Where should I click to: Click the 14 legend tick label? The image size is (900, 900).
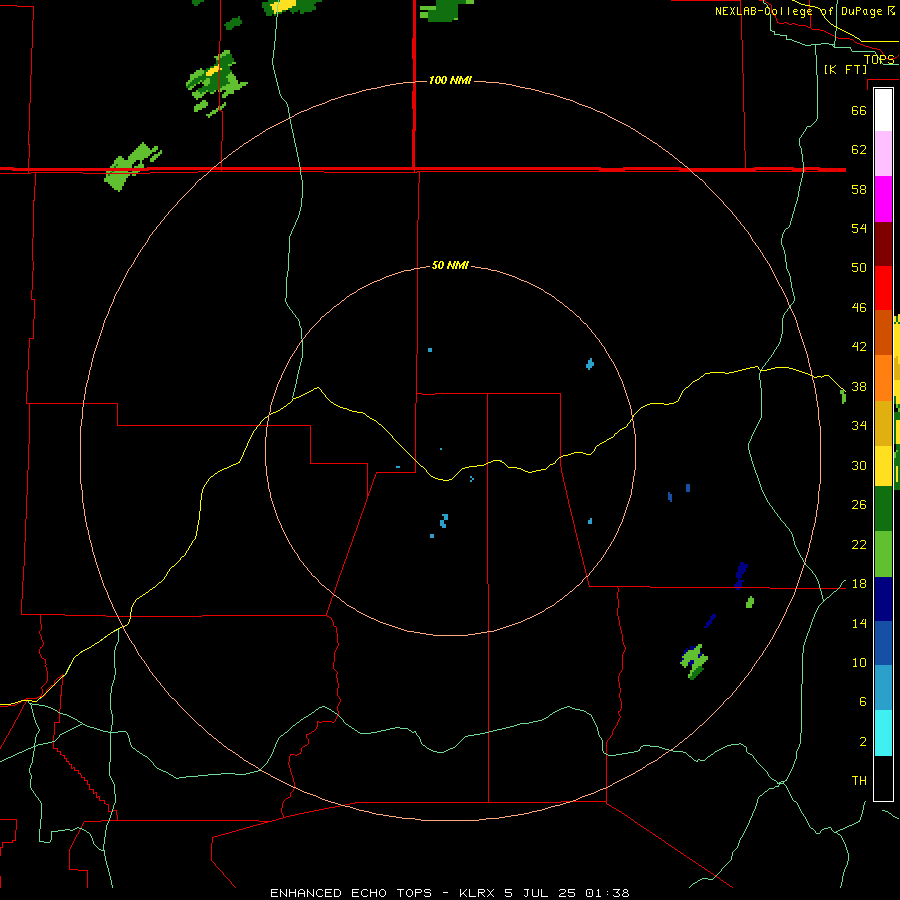point(859,623)
